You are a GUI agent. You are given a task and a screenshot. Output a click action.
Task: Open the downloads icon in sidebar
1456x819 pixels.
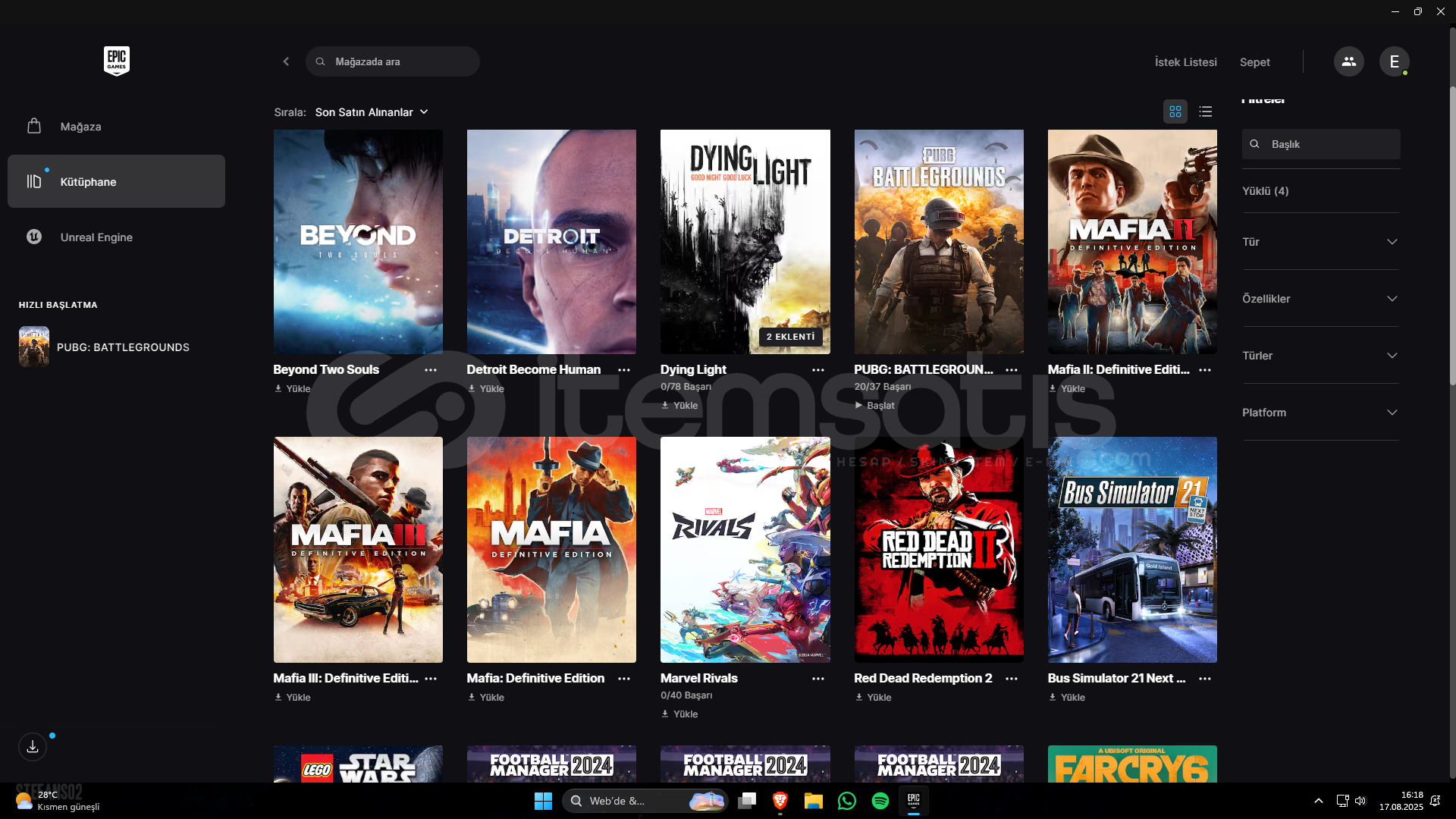(x=33, y=747)
